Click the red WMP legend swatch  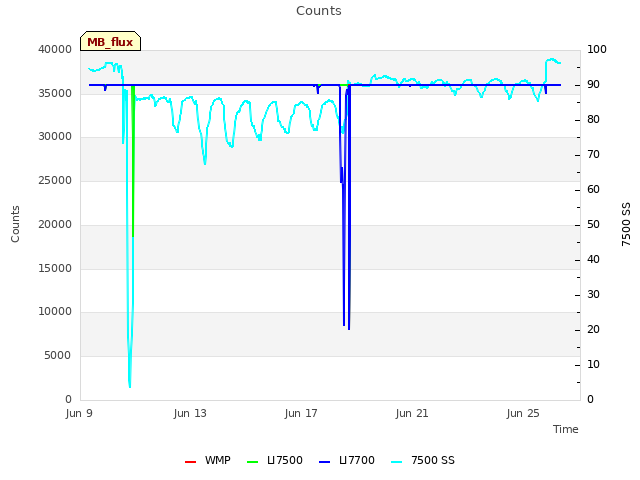[191, 462]
